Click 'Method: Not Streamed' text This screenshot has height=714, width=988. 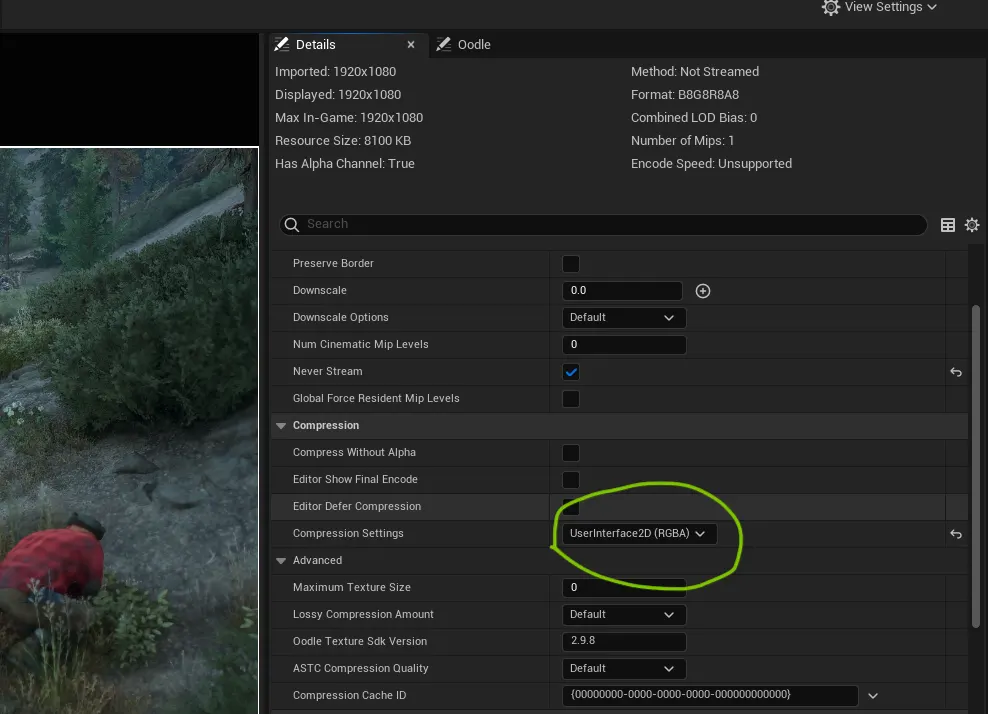pyautogui.click(x=695, y=72)
